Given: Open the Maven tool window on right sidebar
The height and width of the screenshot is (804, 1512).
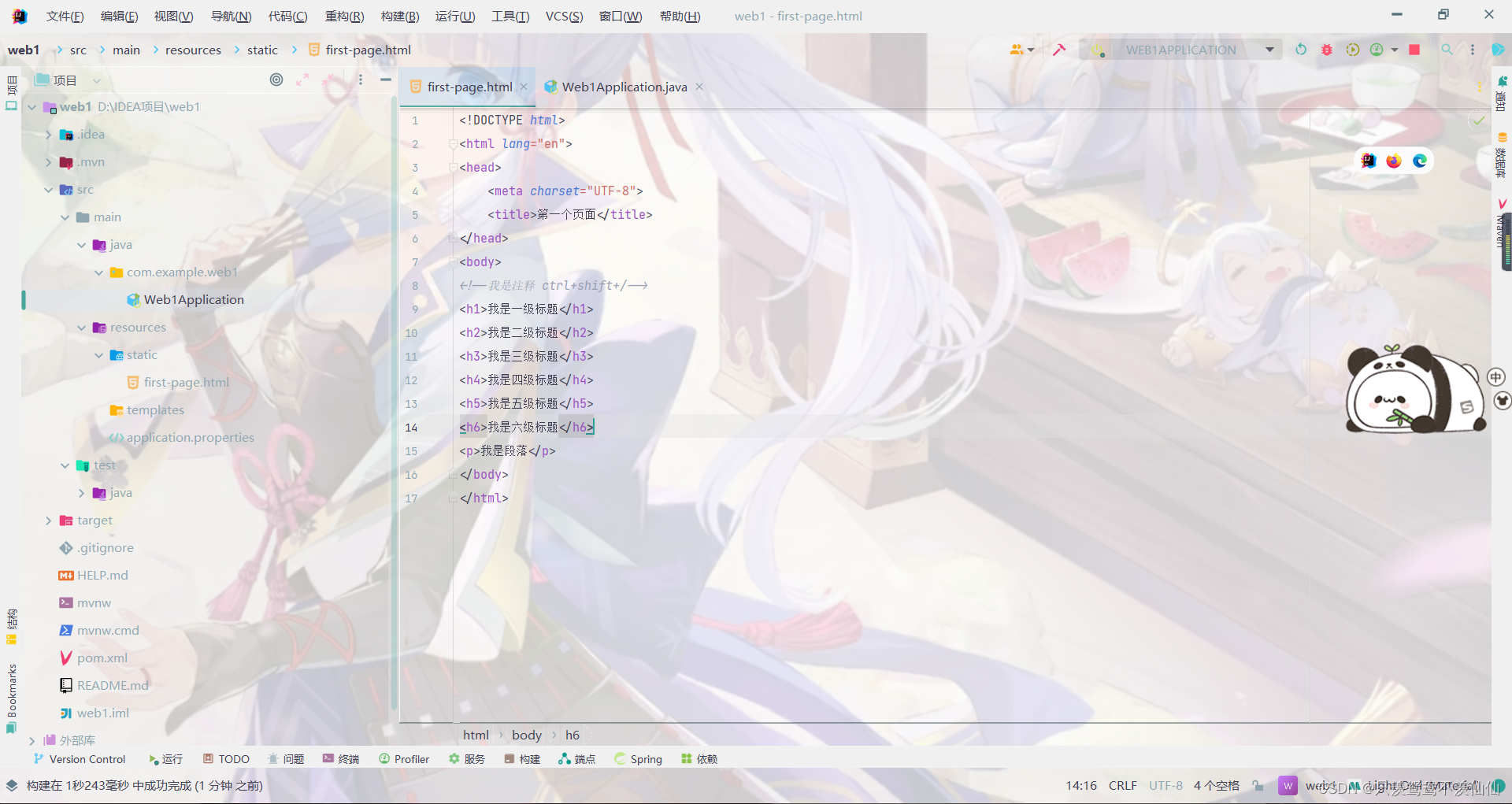Looking at the screenshot, I should [1502, 223].
